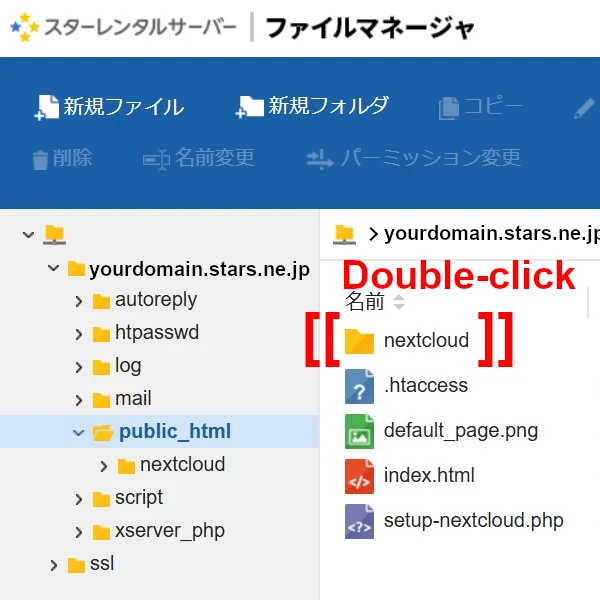
Task: Select setup-nextcloud.php file name in list
Action: (474, 521)
